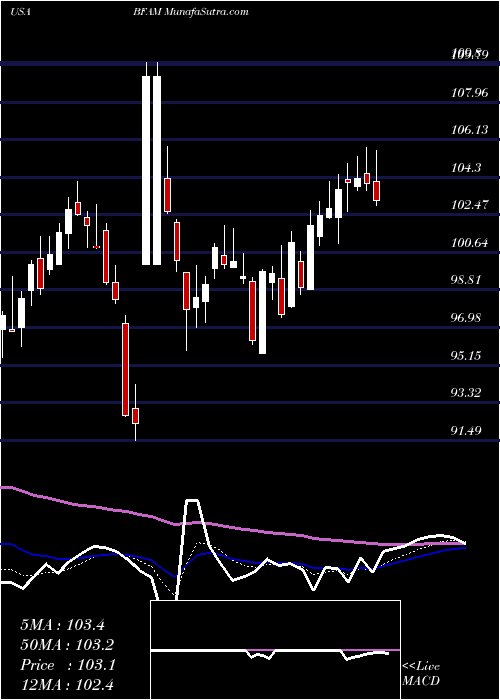The width and height of the screenshot is (500, 700).
Task: Click the 100.64 price label
Action: 470,243
